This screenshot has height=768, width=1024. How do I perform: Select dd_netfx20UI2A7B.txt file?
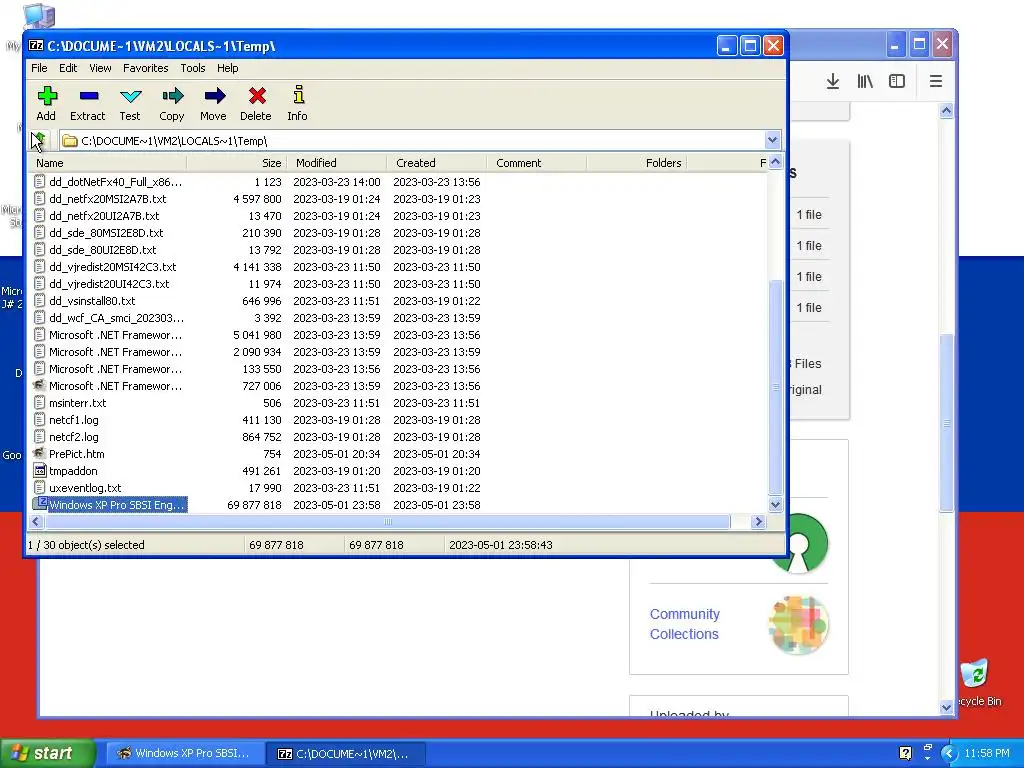104,216
